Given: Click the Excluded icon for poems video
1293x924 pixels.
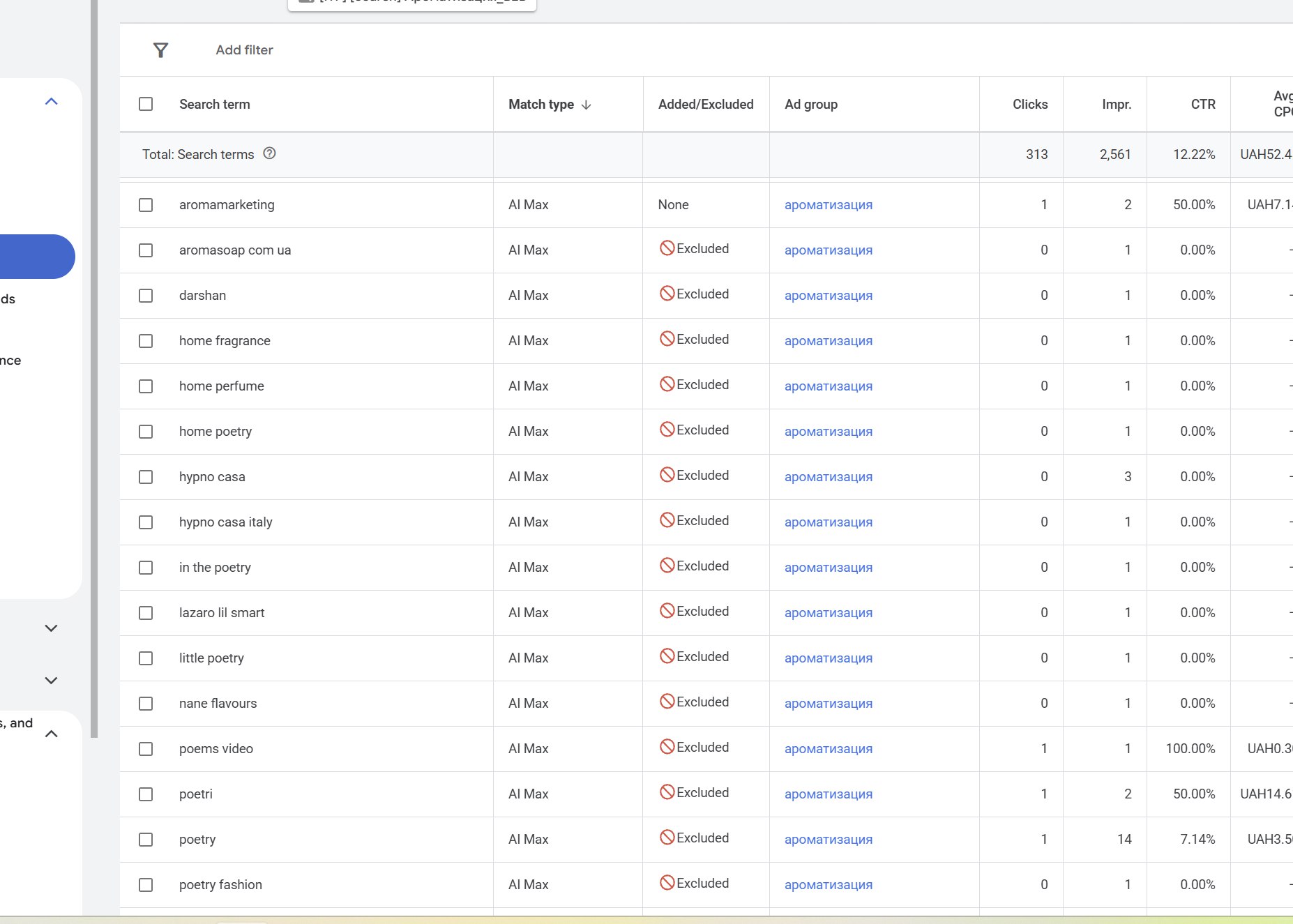Looking at the screenshot, I should (667, 747).
